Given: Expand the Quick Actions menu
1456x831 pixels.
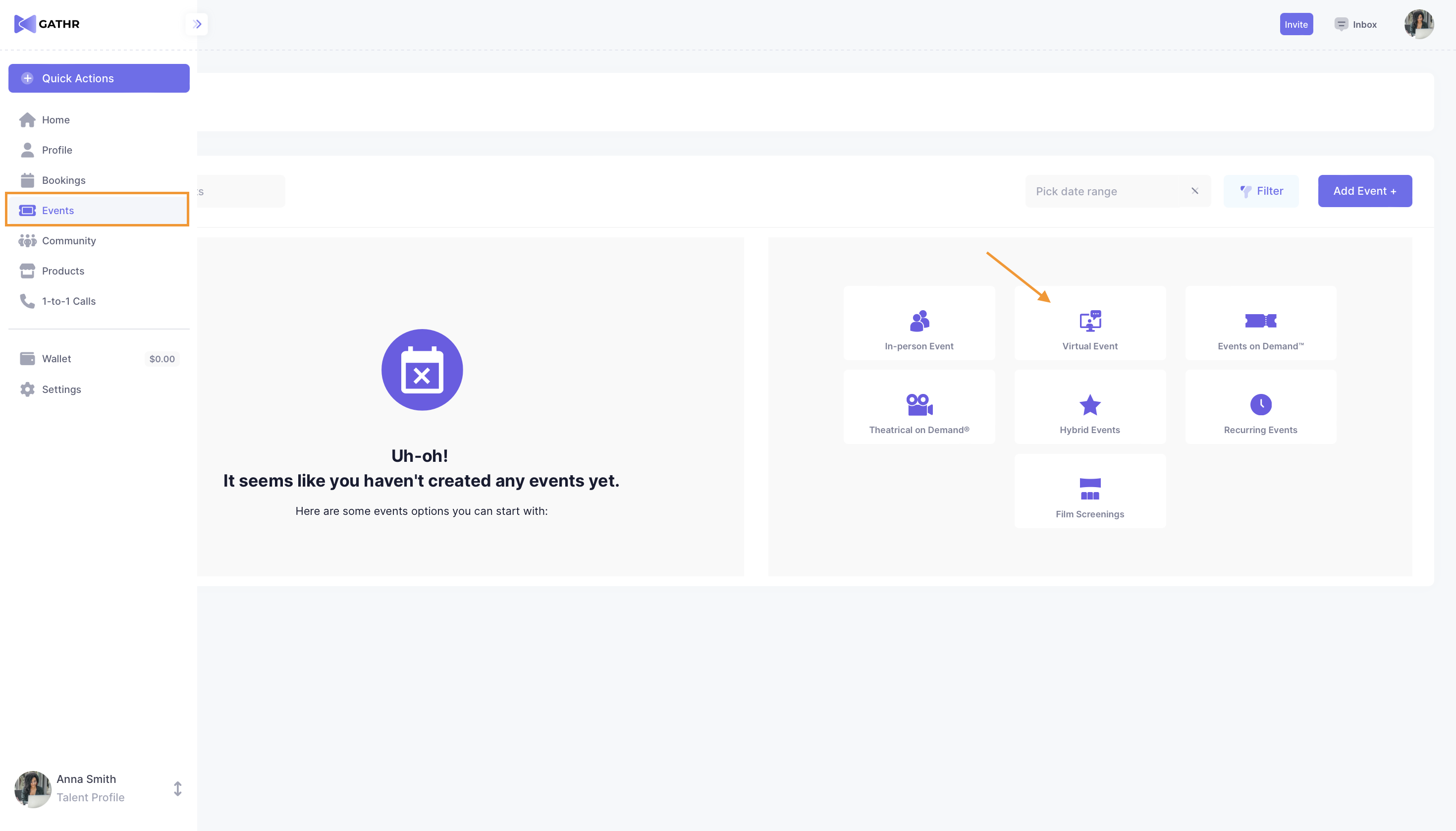Looking at the screenshot, I should 99,78.
